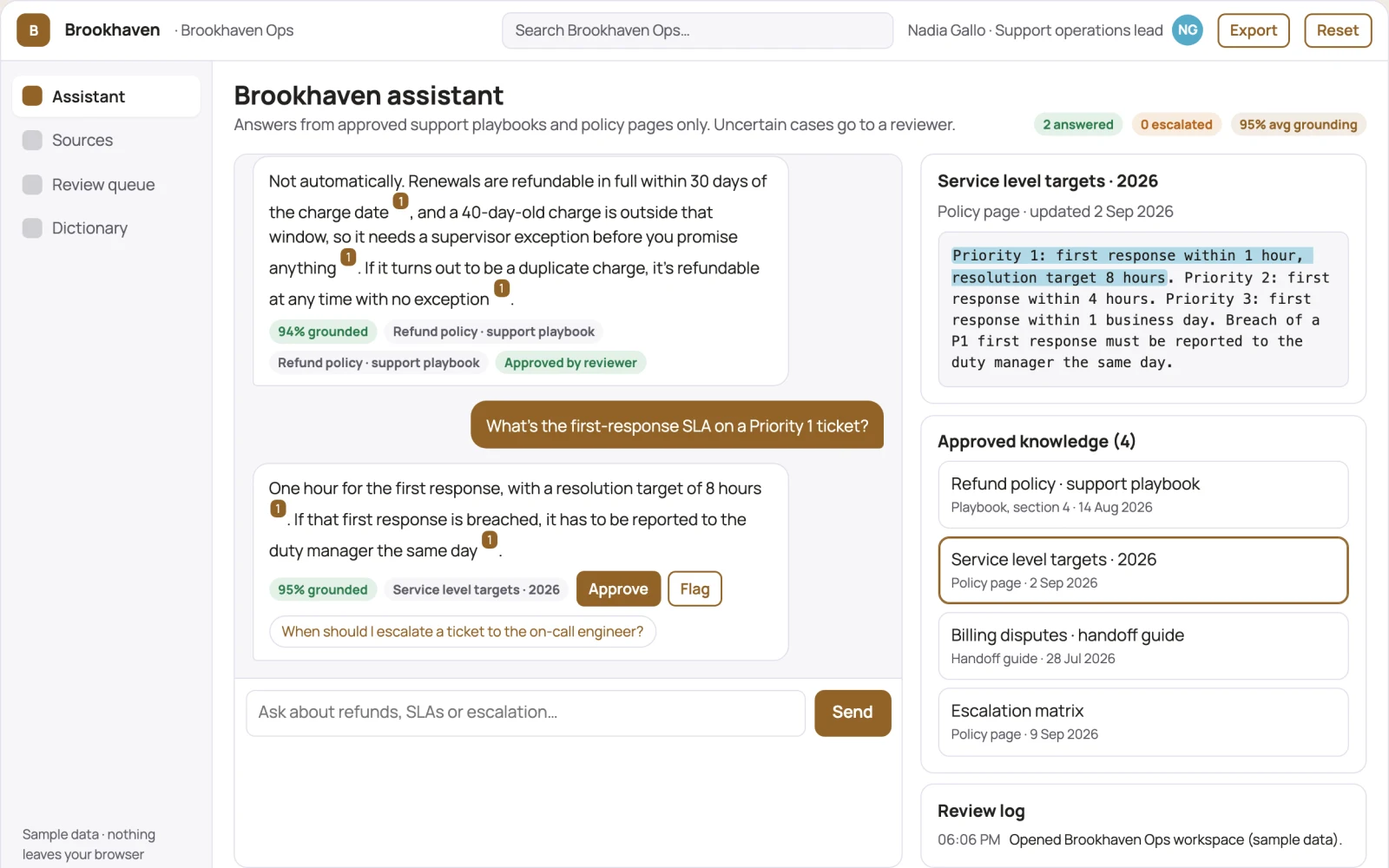The width and height of the screenshot is (1389, 868).
Task: Click the 2 answered status pill
Action: click(1078, 125)
